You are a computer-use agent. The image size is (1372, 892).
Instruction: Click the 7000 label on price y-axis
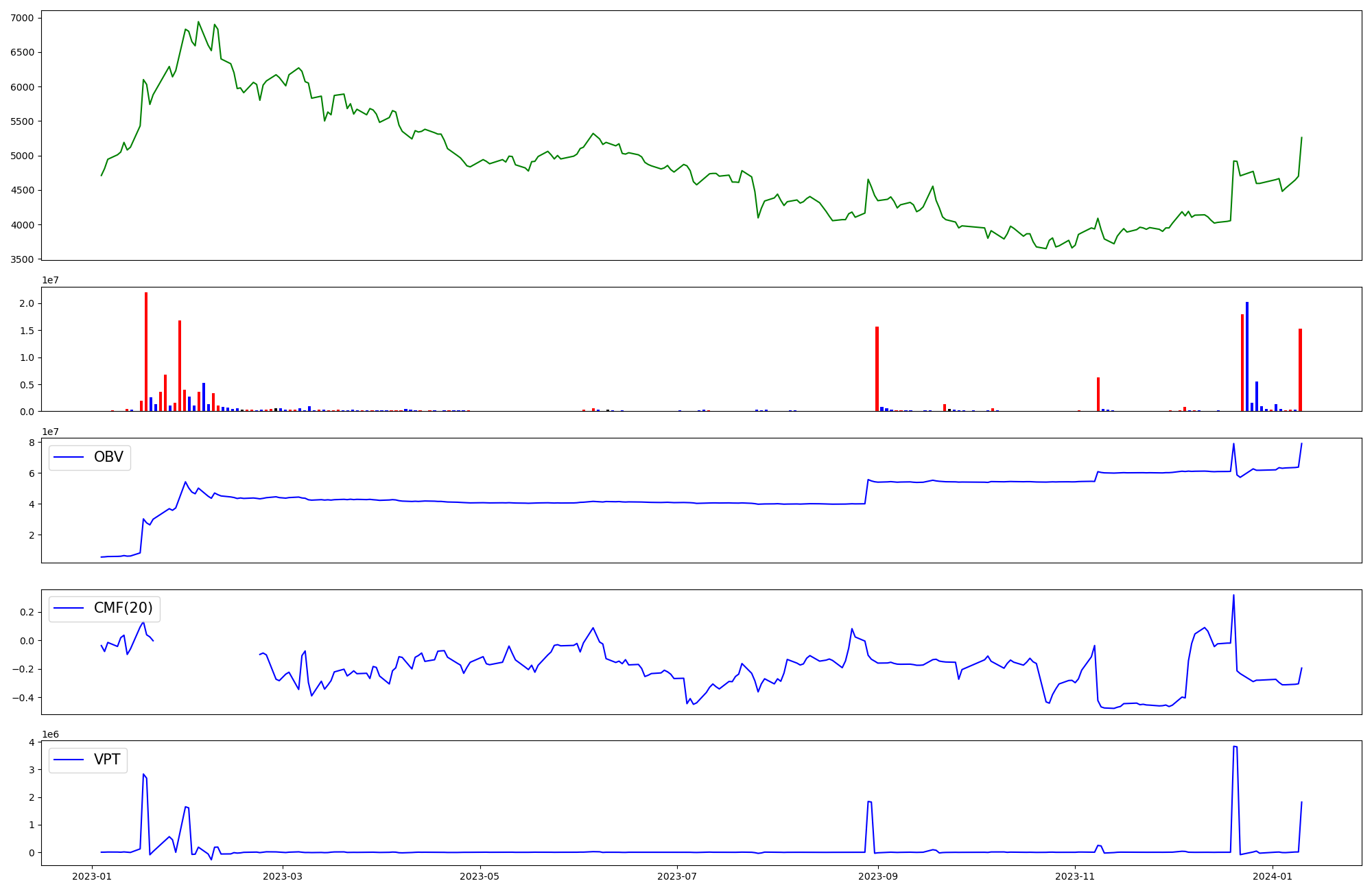pyautogui.click(x=23, y=18)
